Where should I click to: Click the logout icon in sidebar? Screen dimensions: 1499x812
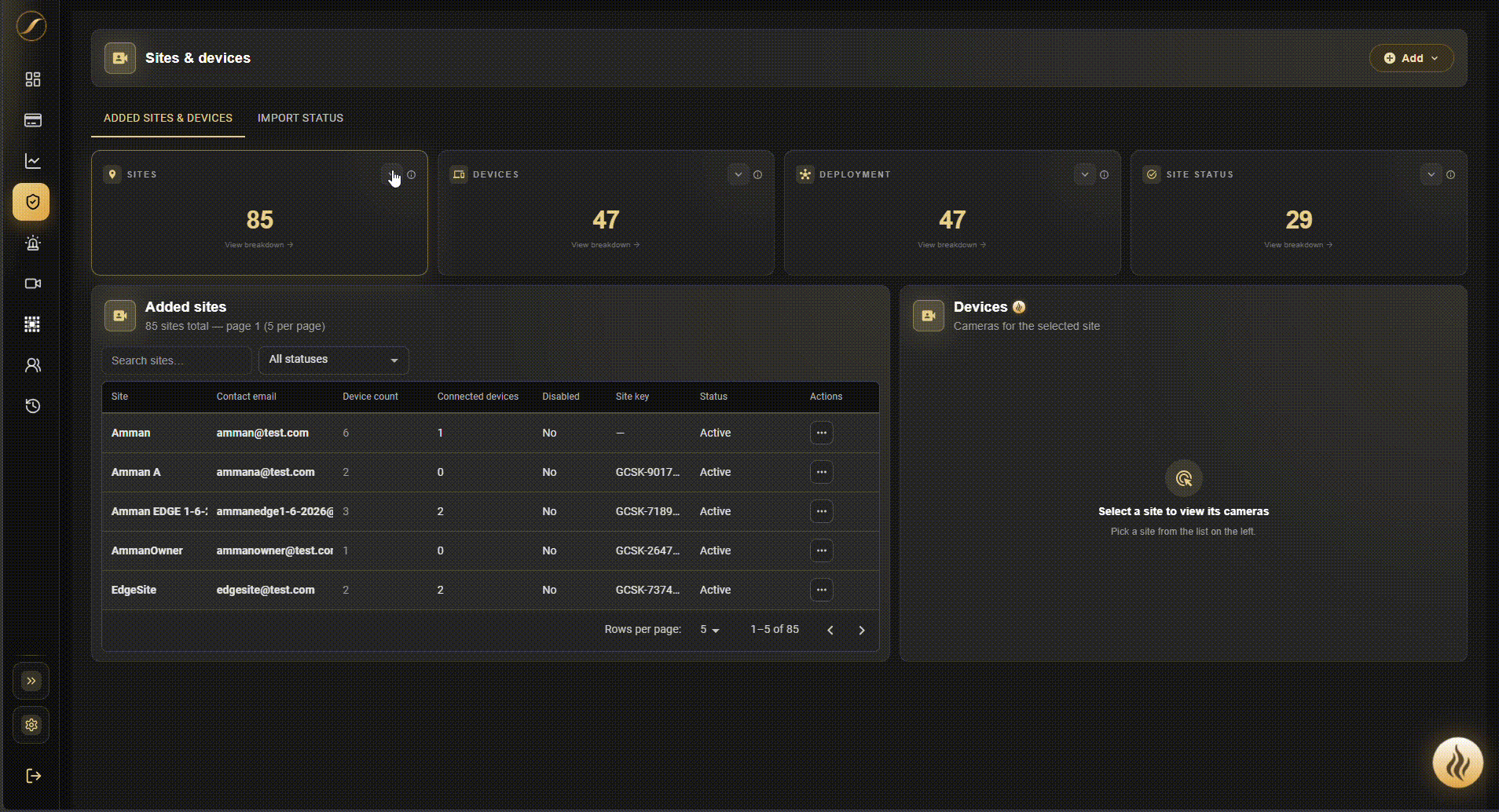33,776
